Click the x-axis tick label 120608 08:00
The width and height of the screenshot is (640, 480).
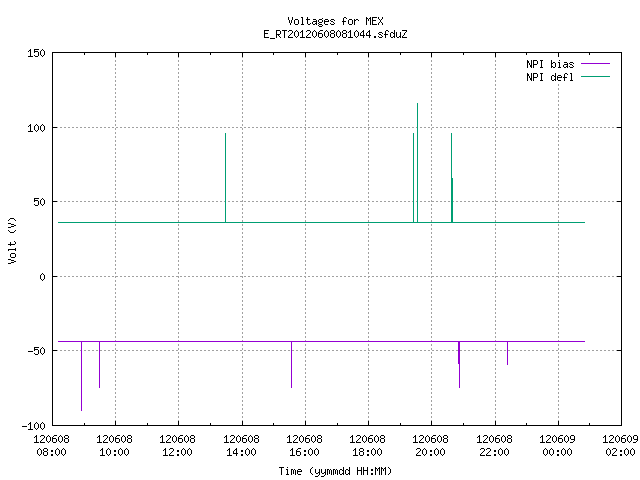point(51,446)
